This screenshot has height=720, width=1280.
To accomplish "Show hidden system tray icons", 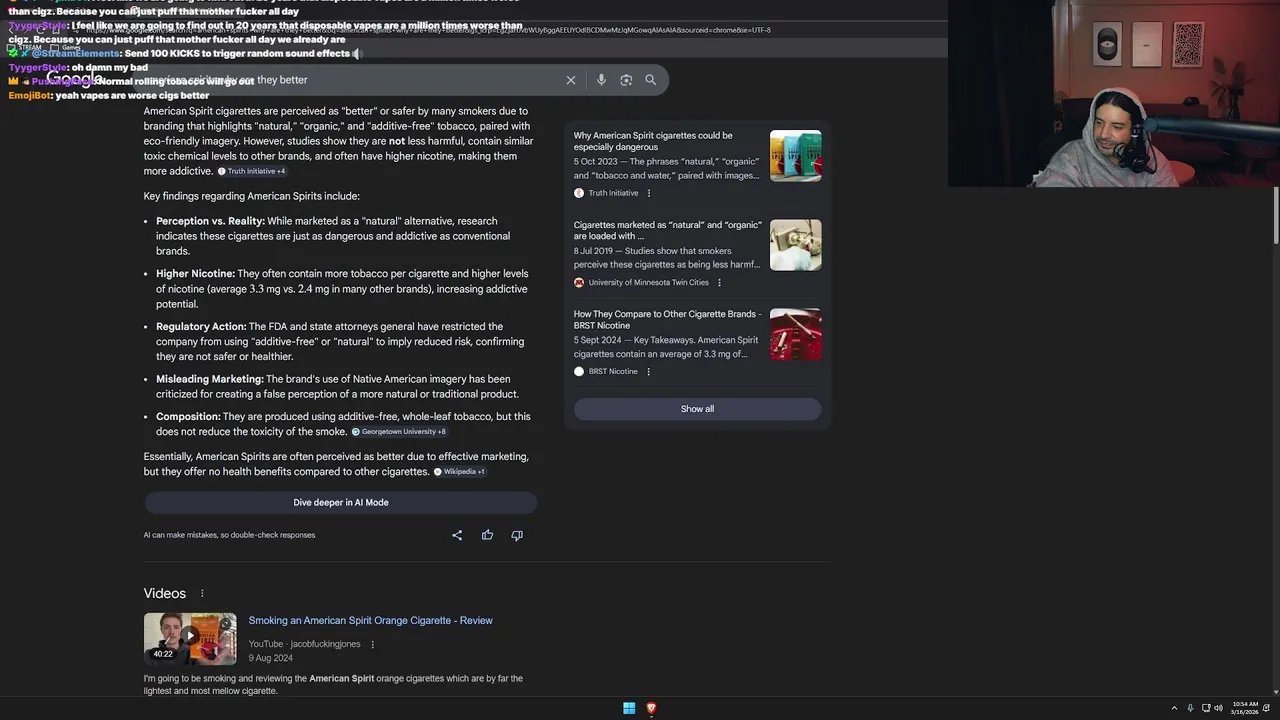I will click(x=1174, y=708).
